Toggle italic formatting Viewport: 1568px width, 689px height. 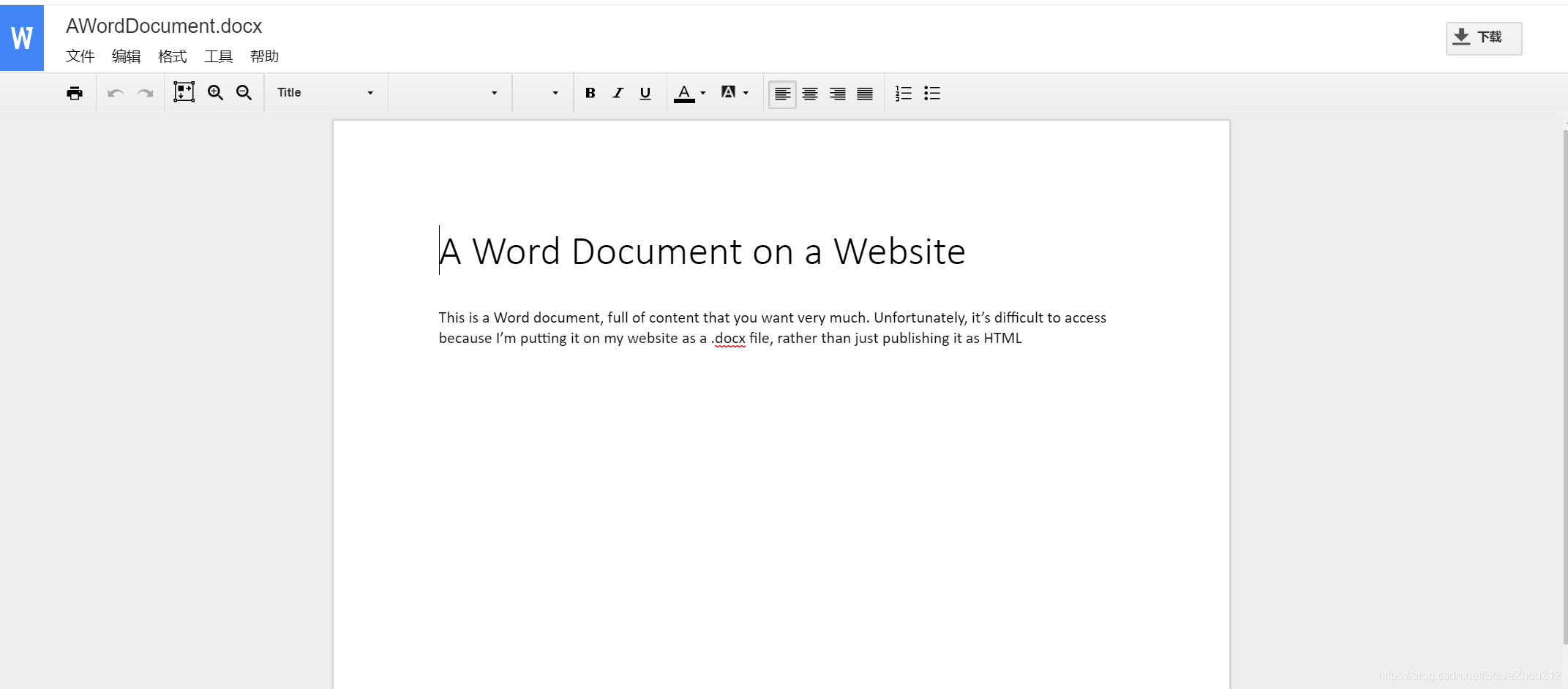618,93
